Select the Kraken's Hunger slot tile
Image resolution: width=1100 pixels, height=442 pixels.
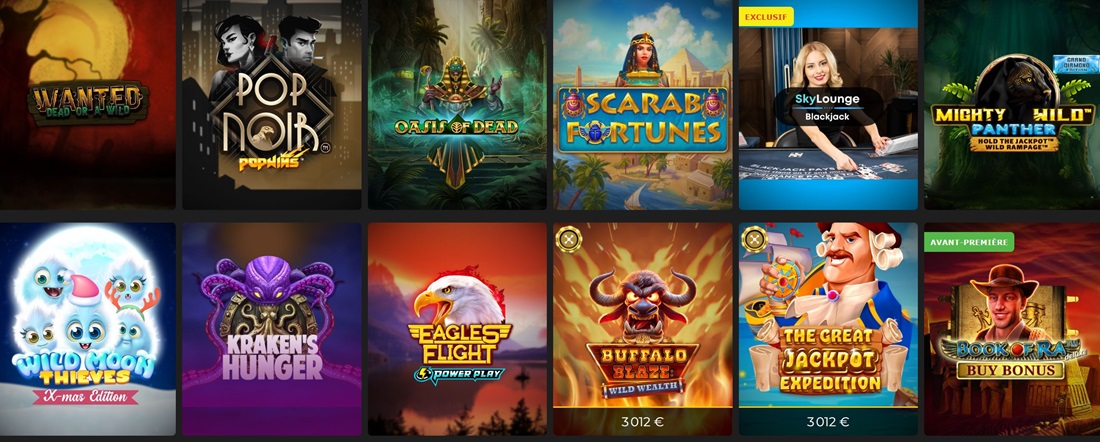(x=271, y=329)
